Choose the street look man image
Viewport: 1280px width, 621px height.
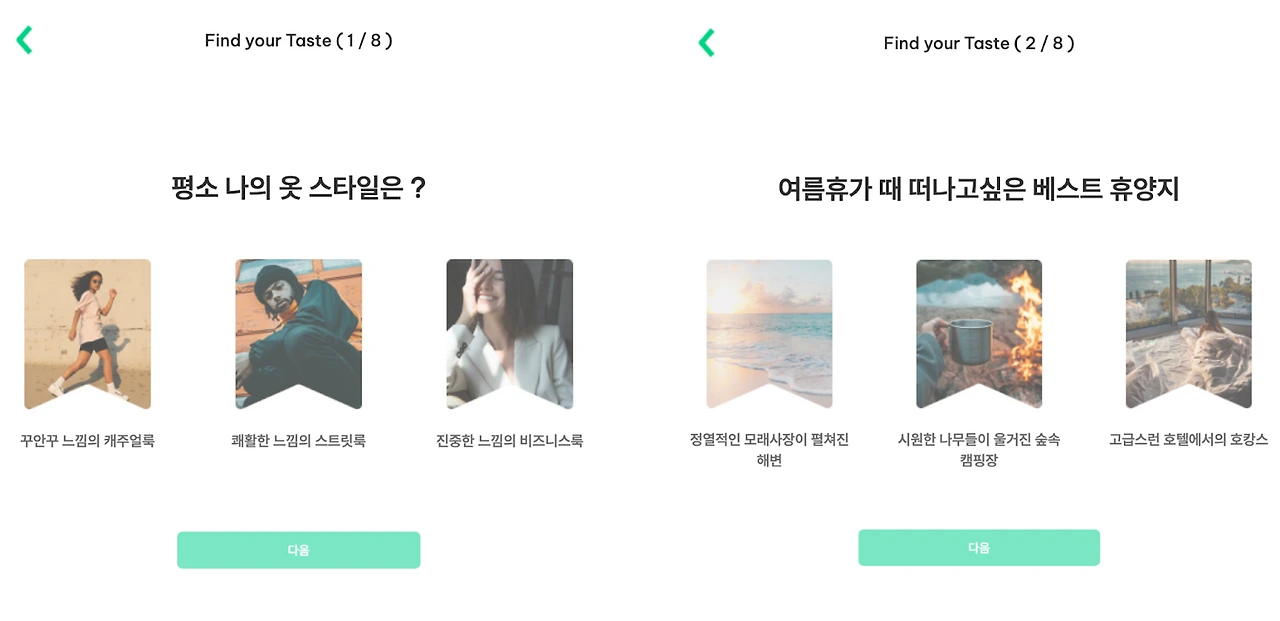point(299,334)
